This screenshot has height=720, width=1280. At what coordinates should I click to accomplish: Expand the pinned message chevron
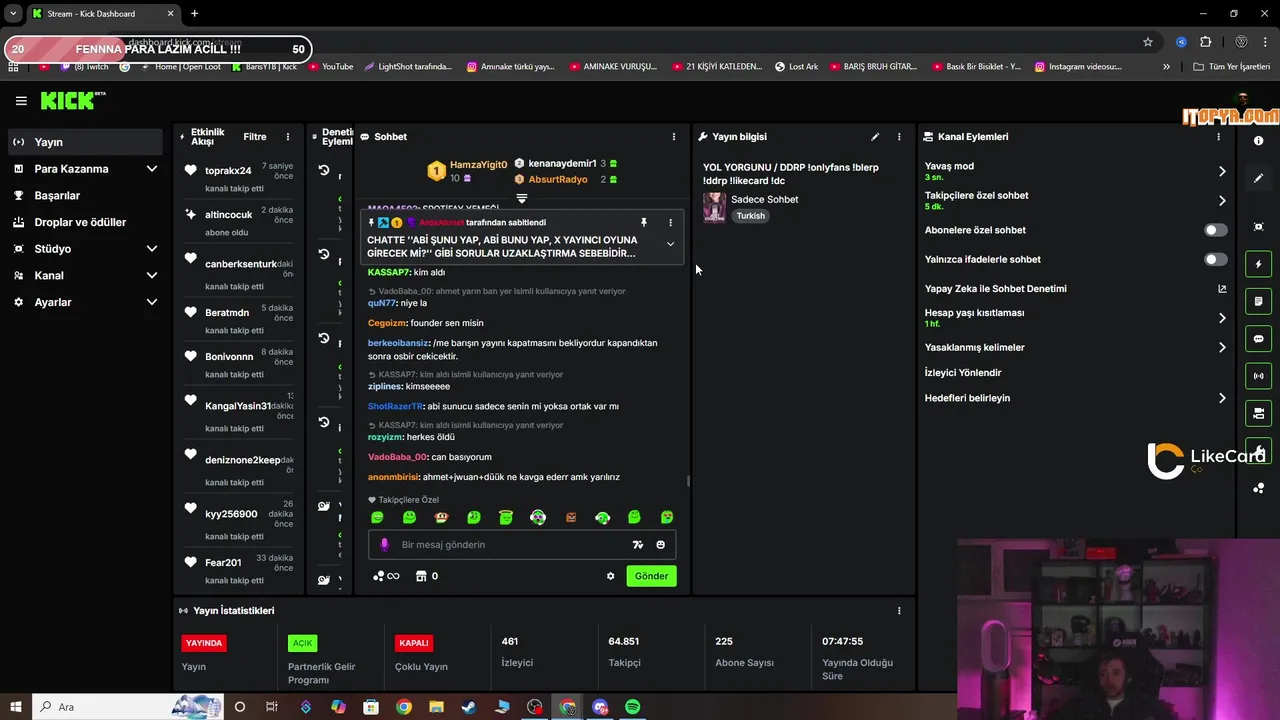coord(671,244)
